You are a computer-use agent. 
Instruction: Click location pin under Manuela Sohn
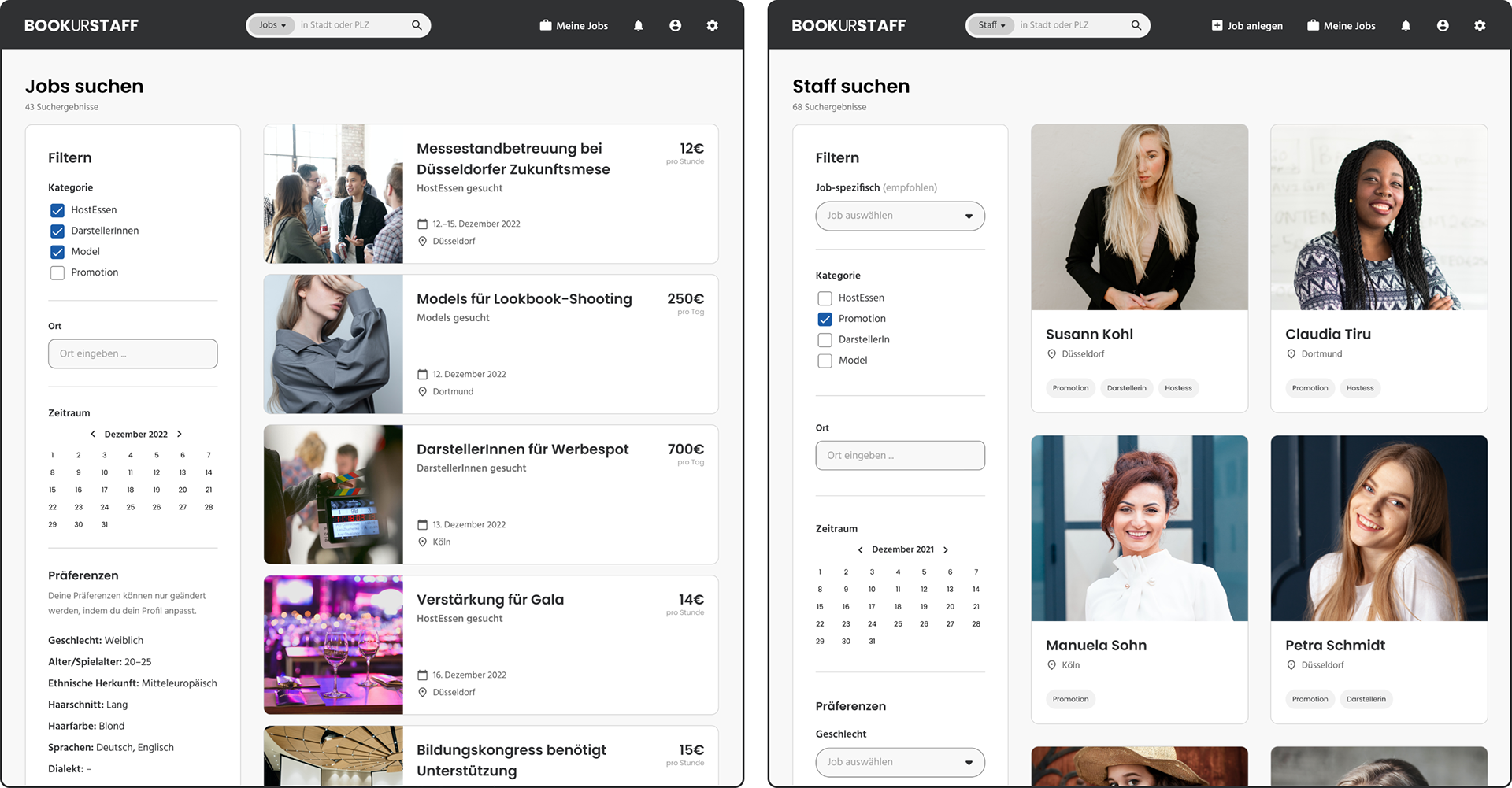tap(1051, 665)
